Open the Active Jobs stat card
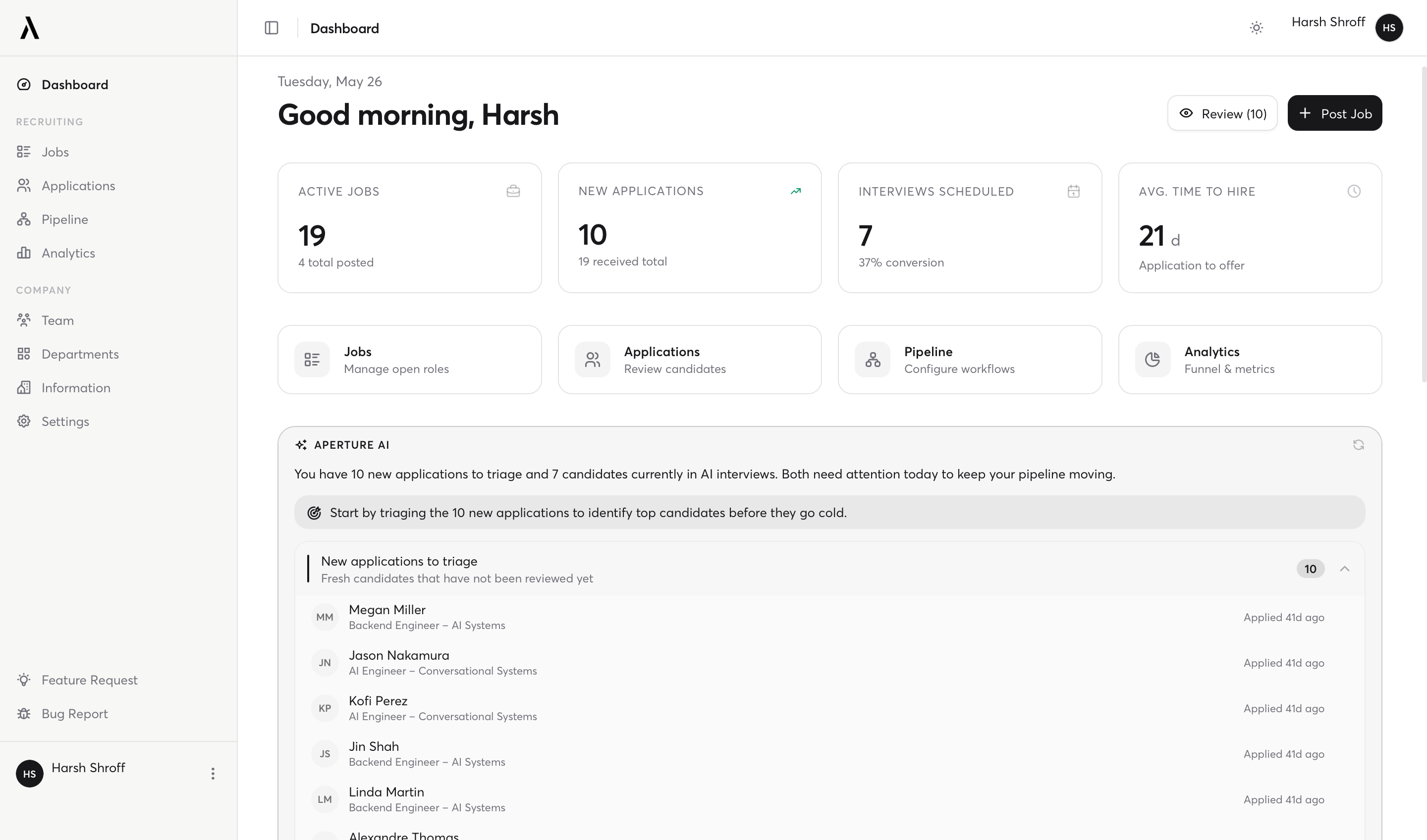The width and height of the screenshot is (1427, 840). 409,228
